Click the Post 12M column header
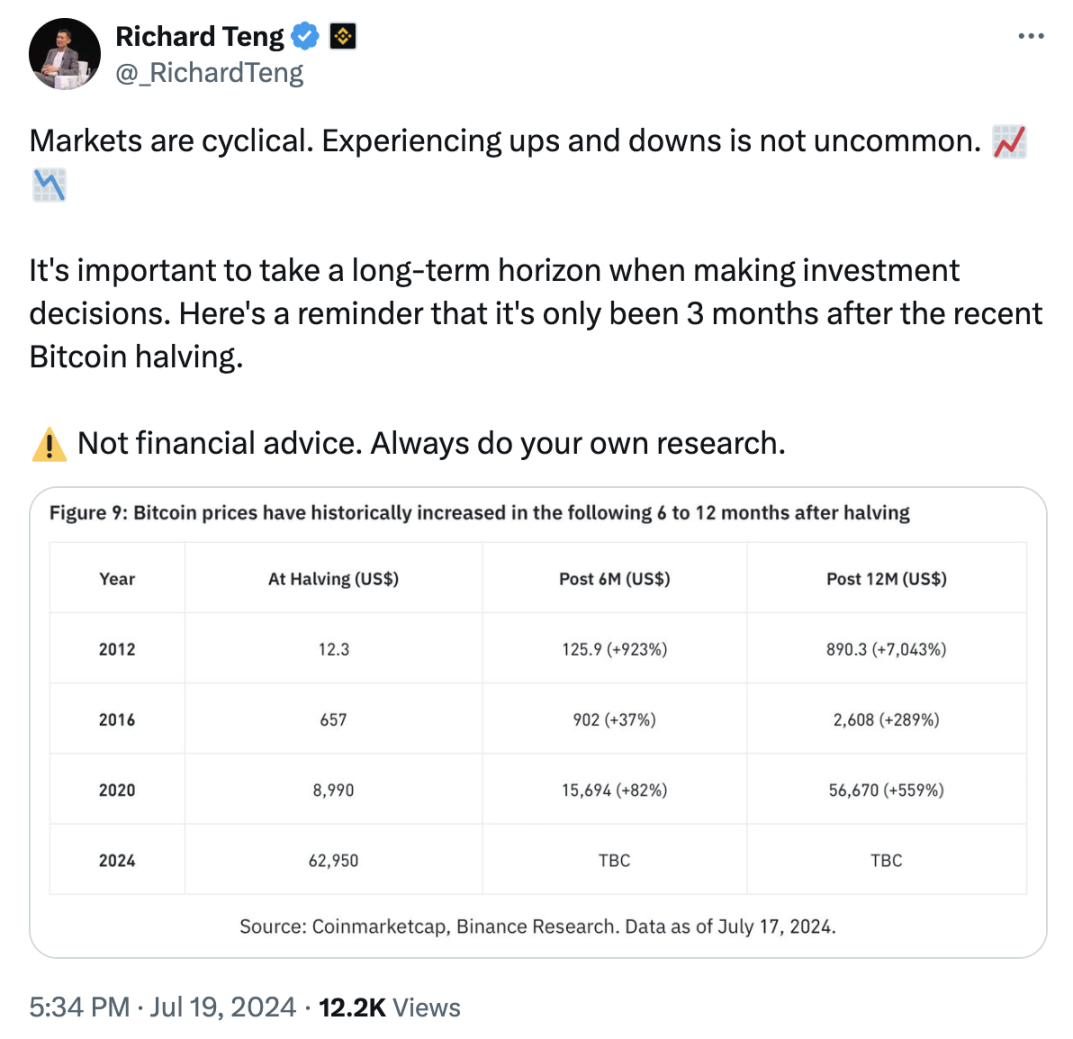The height and width of the screenshot is (1039, 1073). click(886, 578)
